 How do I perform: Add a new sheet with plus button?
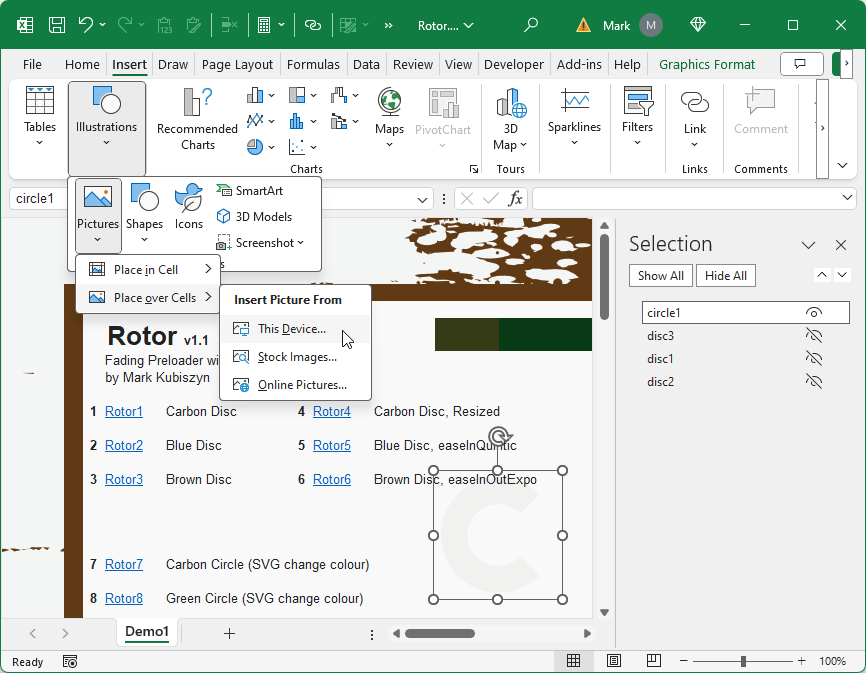tap(229, 633)
